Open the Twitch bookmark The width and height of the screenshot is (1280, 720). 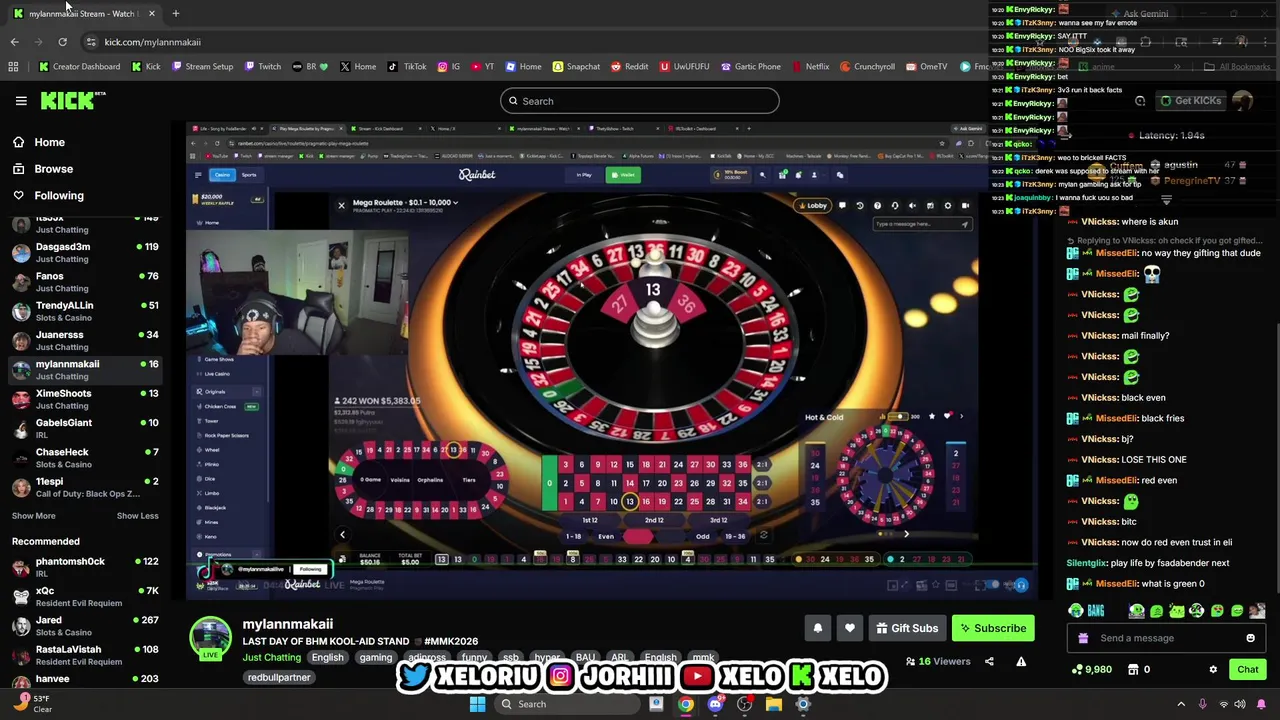(x=263, y=67)
